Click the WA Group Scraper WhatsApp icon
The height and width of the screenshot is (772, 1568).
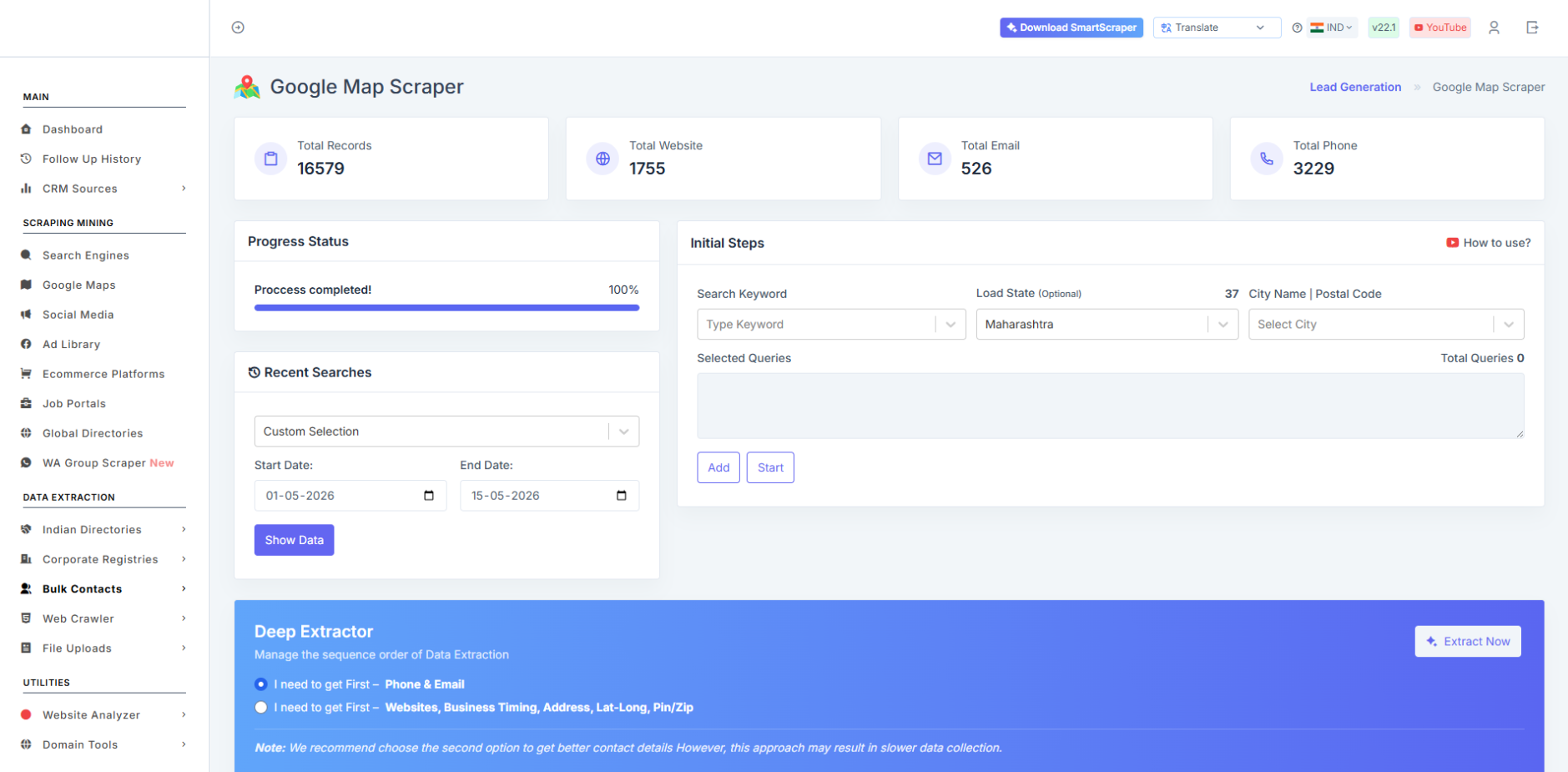[x=26, y=462]
